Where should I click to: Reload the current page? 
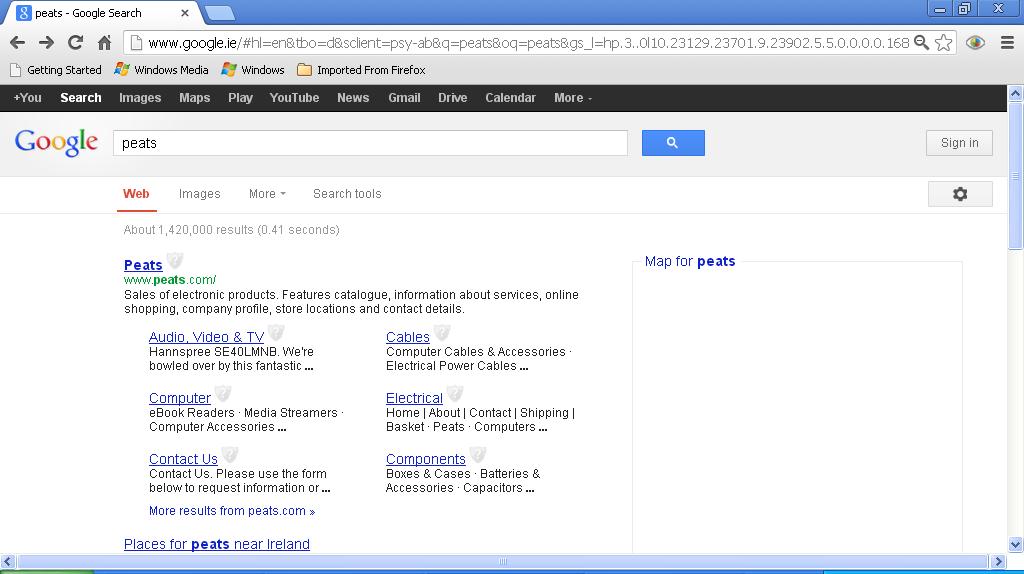[x=75, y=43]
